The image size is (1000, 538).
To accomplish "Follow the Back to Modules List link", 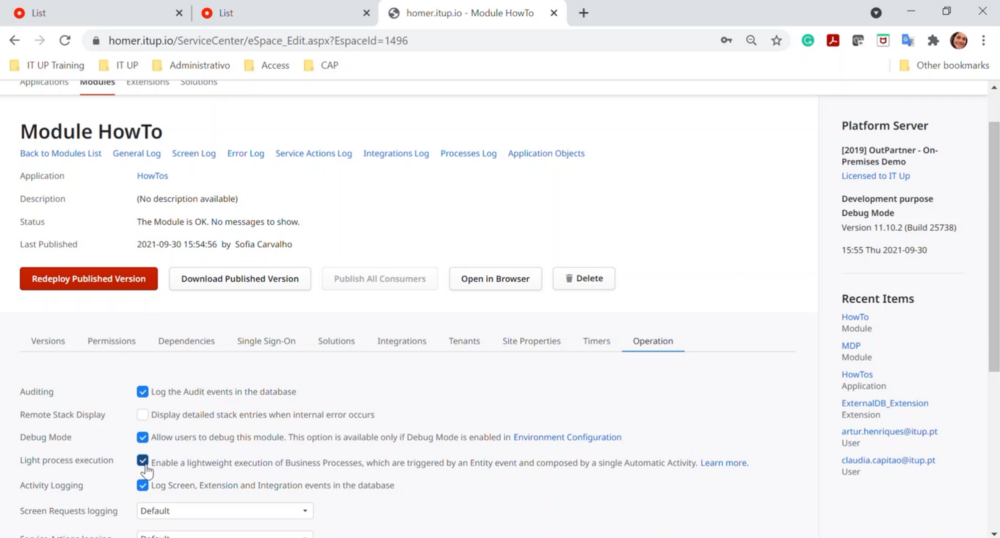I will (x=61, y=154).
